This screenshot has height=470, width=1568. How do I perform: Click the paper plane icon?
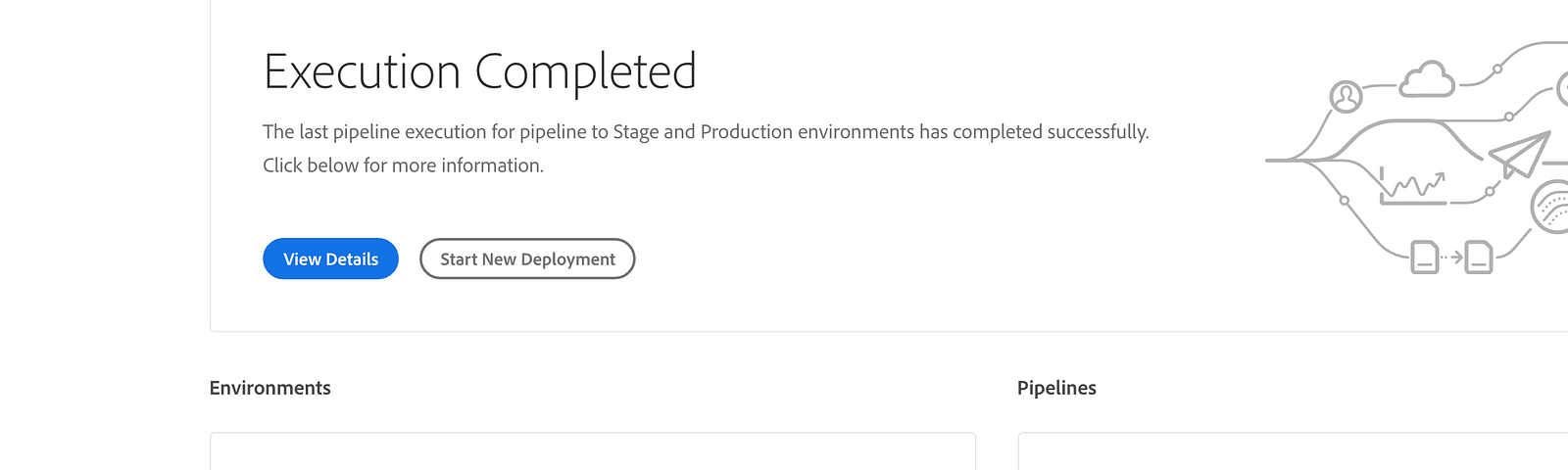(1520, 154)
